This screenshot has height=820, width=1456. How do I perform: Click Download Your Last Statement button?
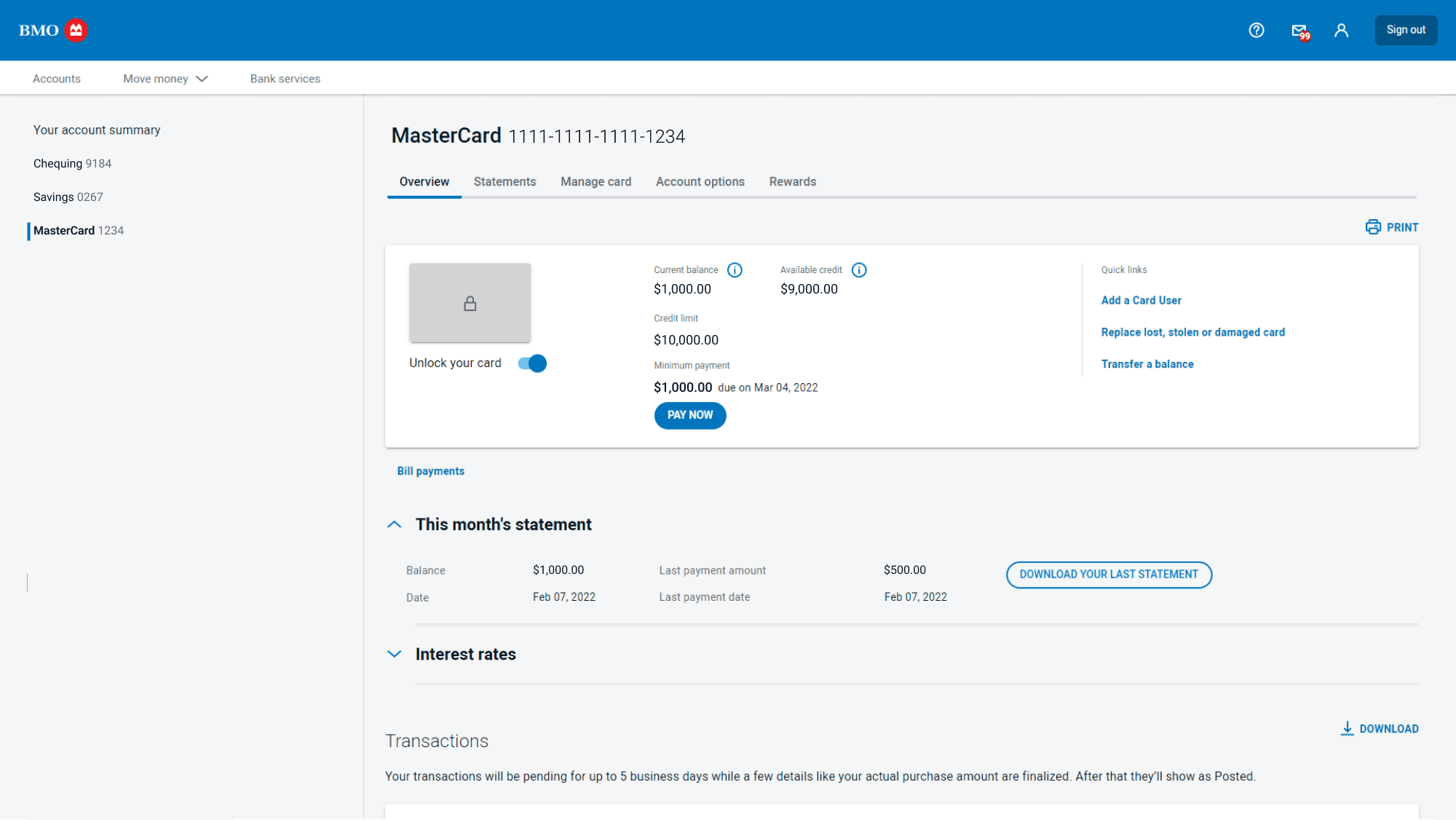point(1109,575)
